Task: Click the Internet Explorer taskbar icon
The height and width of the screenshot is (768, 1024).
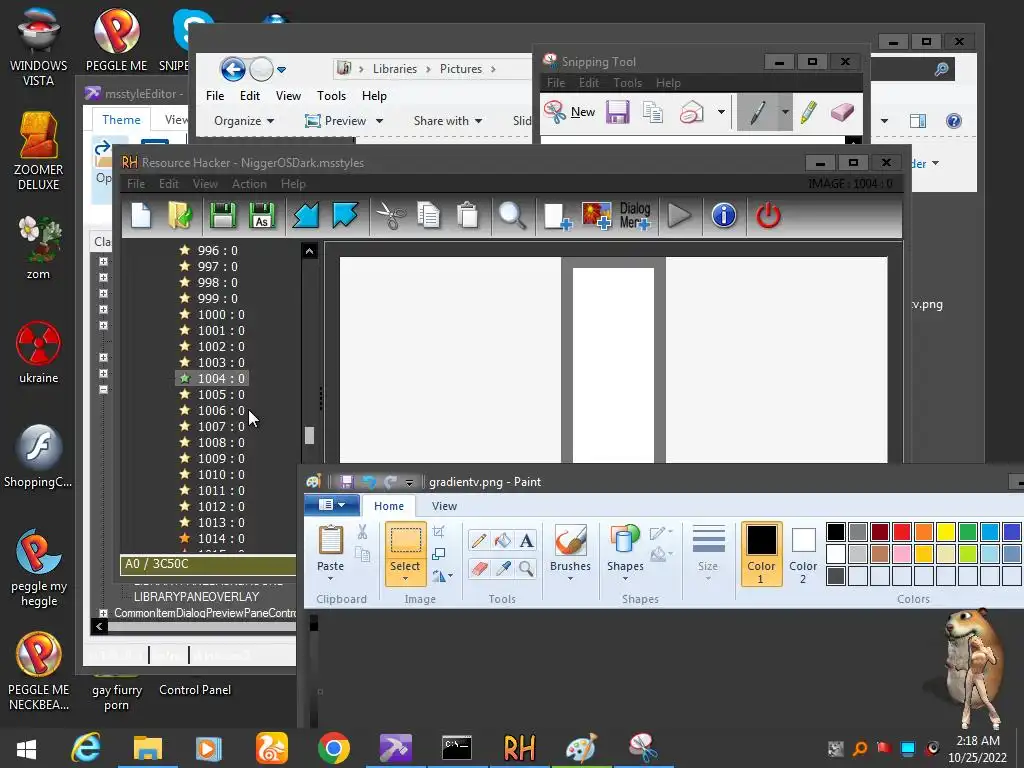Action: (x=86, y=748)
